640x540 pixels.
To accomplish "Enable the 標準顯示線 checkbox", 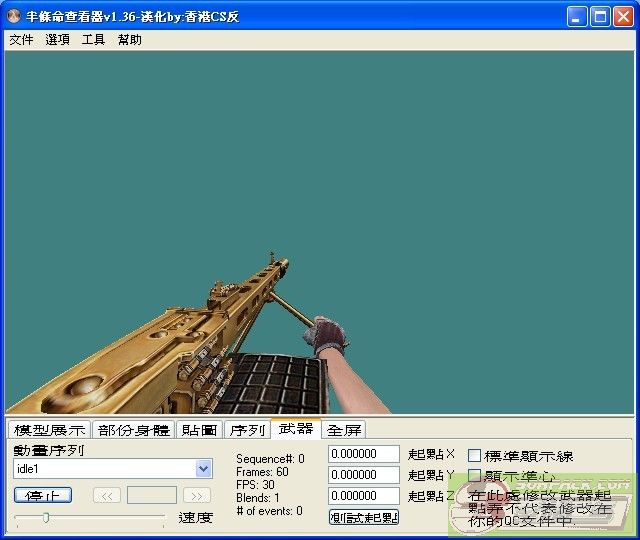I will click(x=475, y=456).
